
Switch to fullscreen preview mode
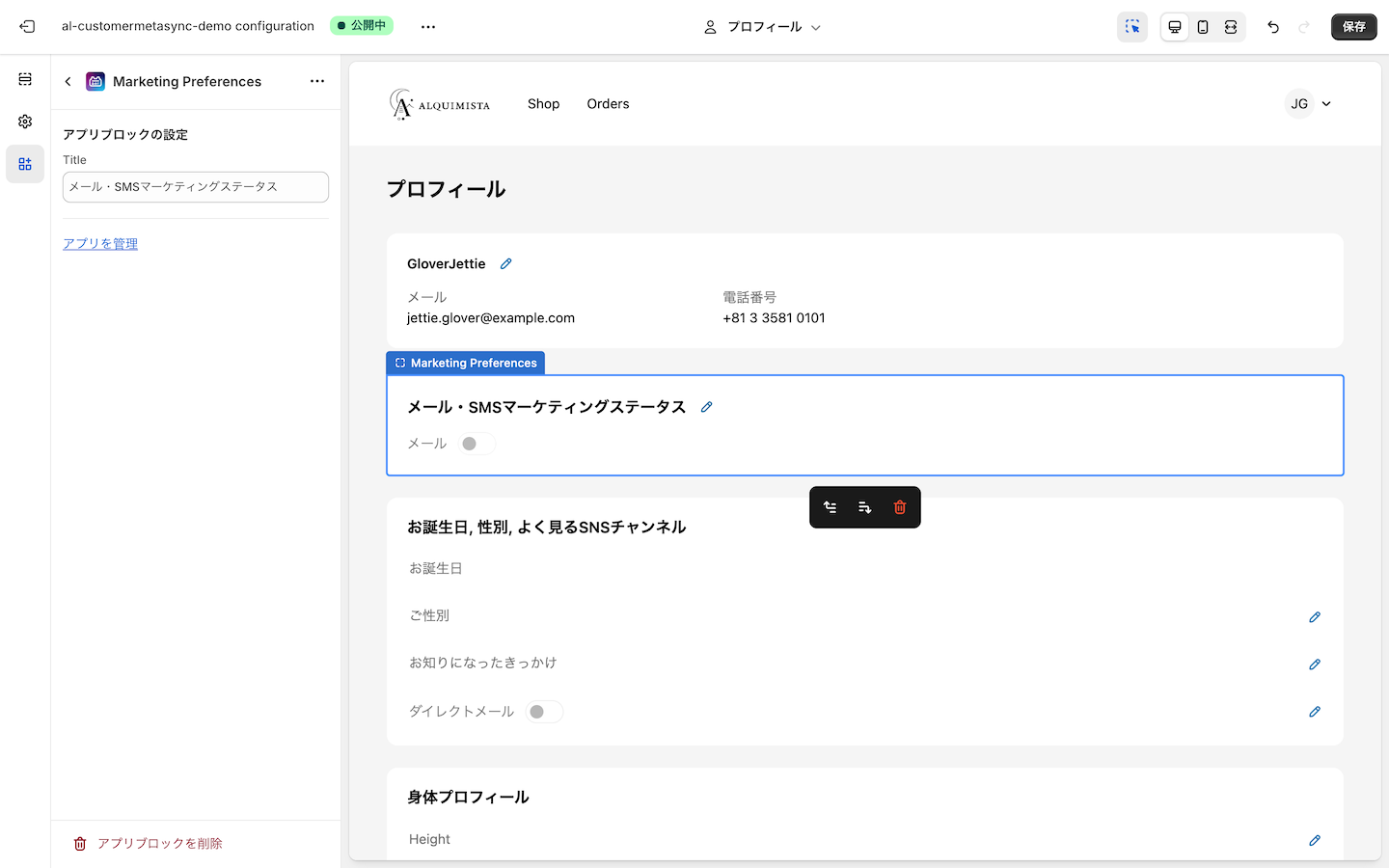pos(1231,27)
